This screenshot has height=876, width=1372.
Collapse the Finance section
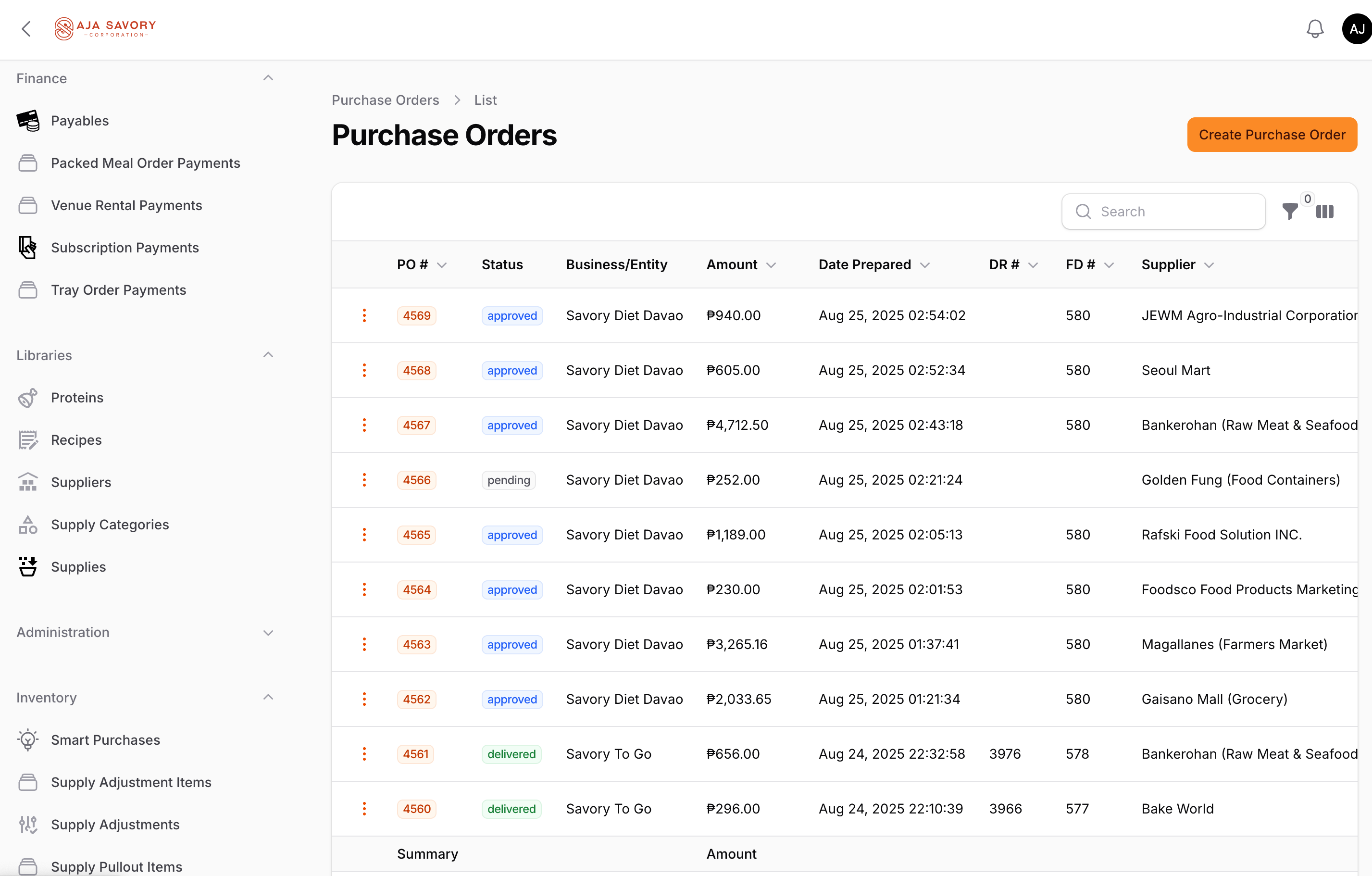point(268,77)
